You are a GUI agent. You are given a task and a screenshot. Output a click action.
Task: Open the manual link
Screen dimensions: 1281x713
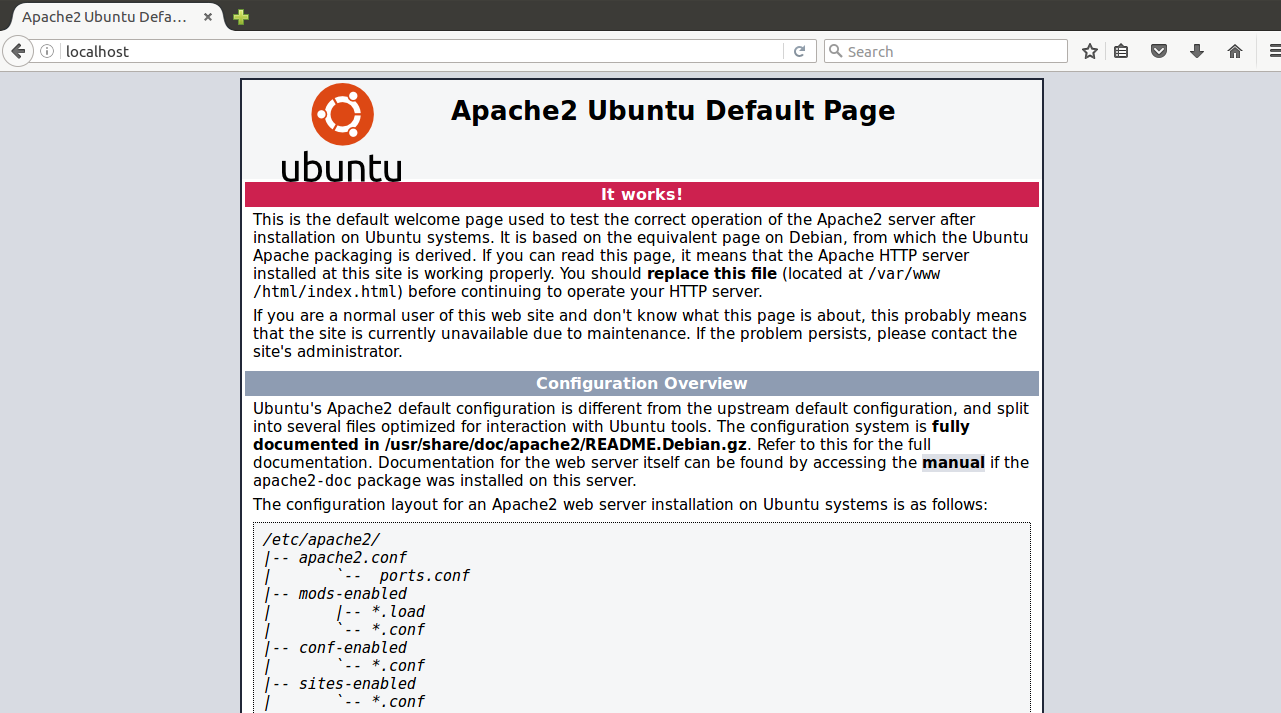953,462
